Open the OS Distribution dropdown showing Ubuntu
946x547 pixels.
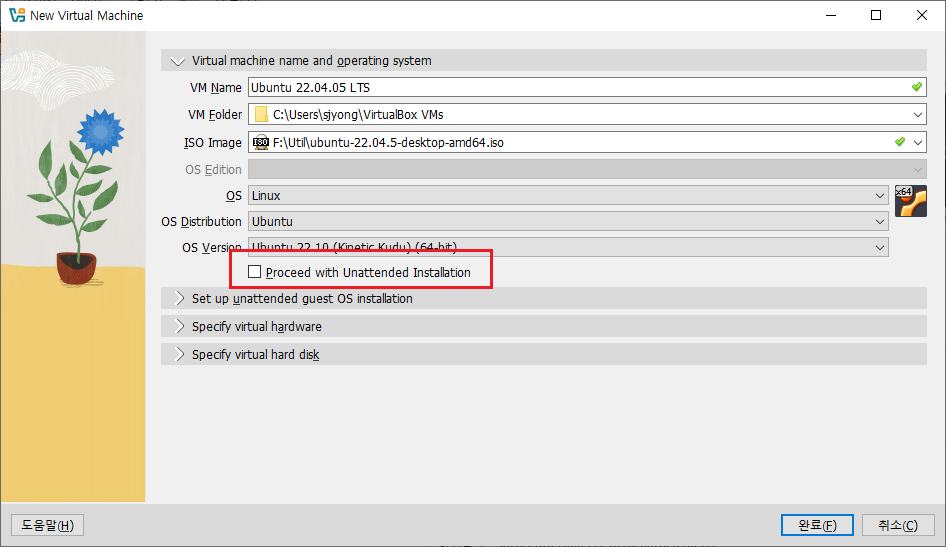point(568,221)
